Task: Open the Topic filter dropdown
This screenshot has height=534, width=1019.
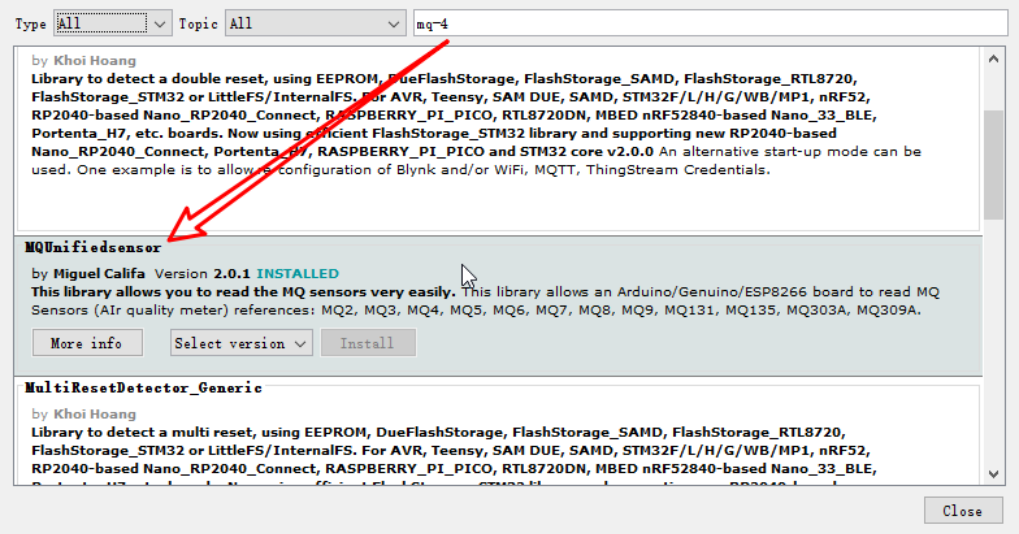Action: (x=315, y=23)
